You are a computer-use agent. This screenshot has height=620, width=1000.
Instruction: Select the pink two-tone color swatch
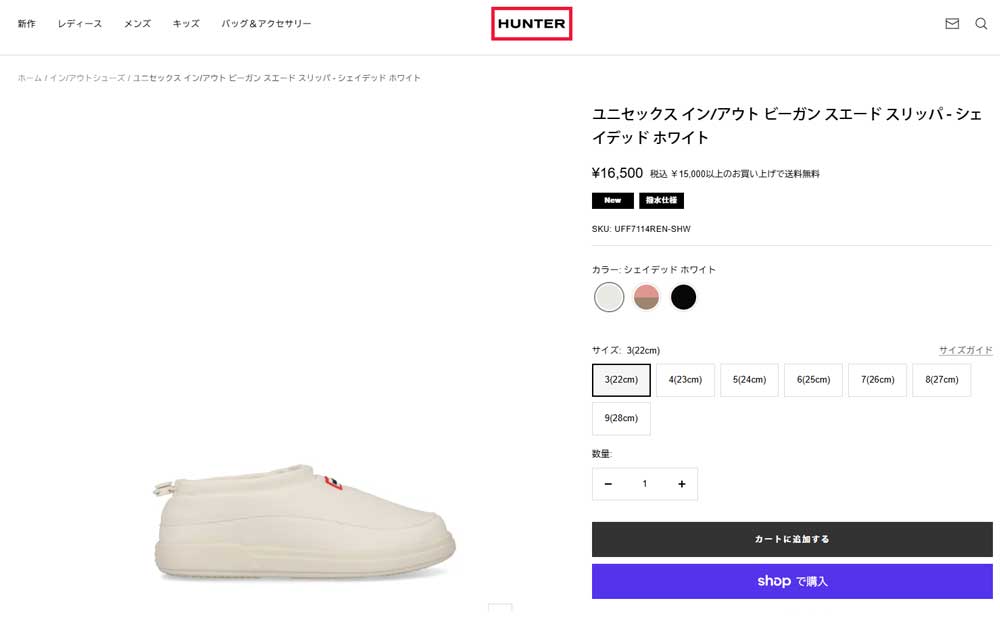pyautogui.click(x=646, y=297)
